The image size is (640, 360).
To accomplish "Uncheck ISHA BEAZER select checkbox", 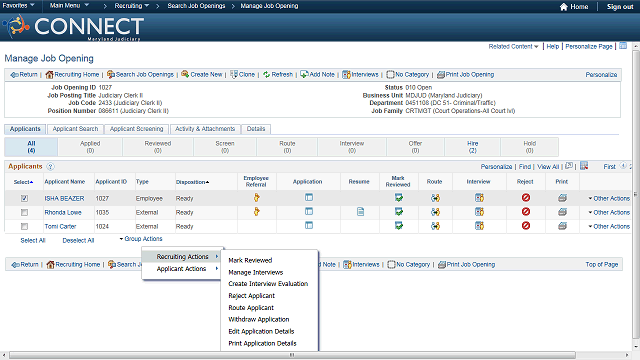I will (x=24, y=198).
